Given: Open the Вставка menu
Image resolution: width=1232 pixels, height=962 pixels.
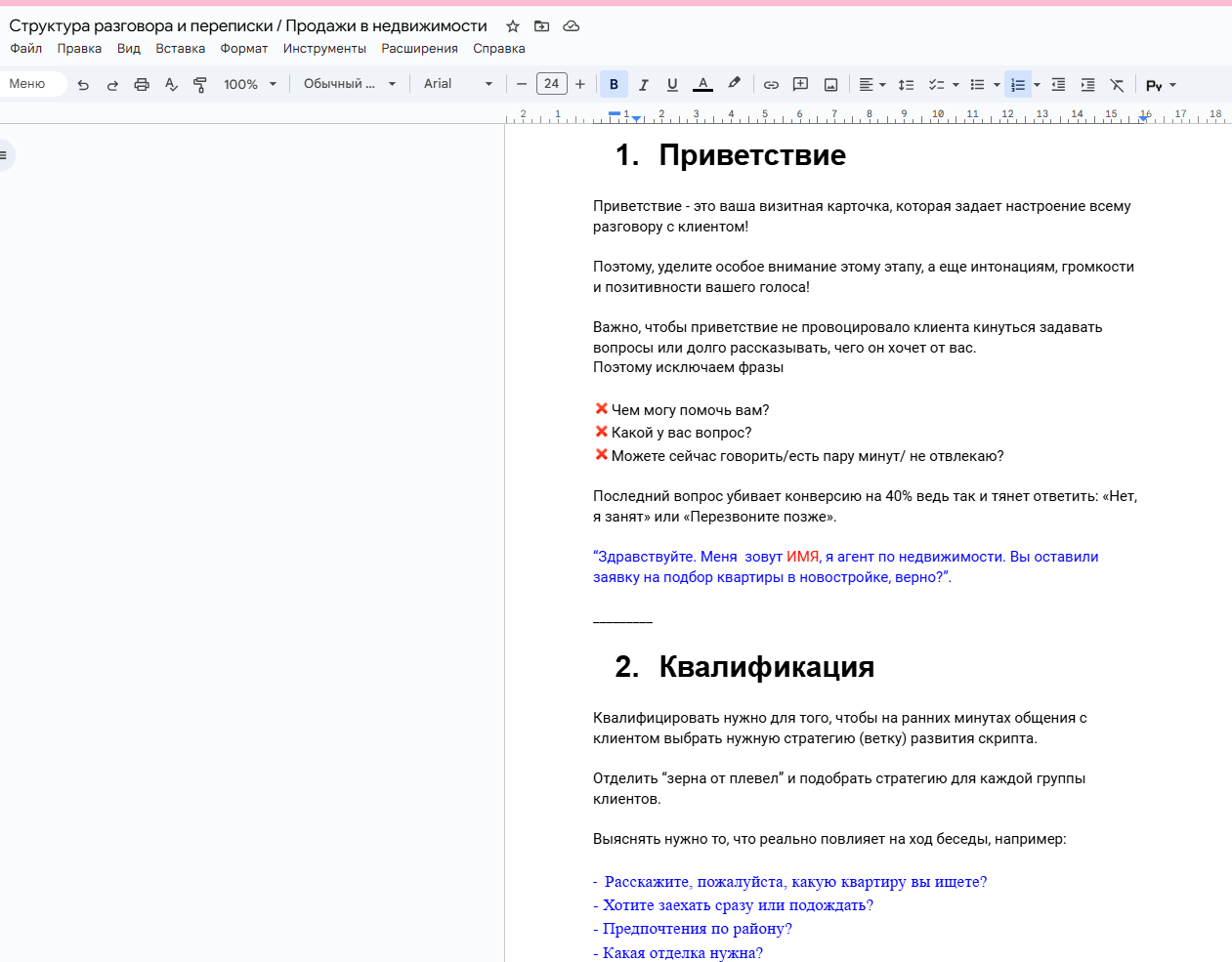Looking at the screenshot, I should (x=181, y=49).
